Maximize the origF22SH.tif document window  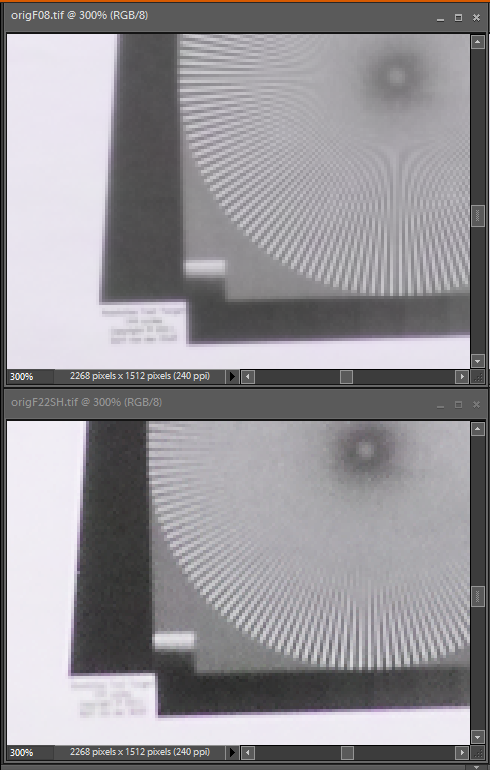458,405
